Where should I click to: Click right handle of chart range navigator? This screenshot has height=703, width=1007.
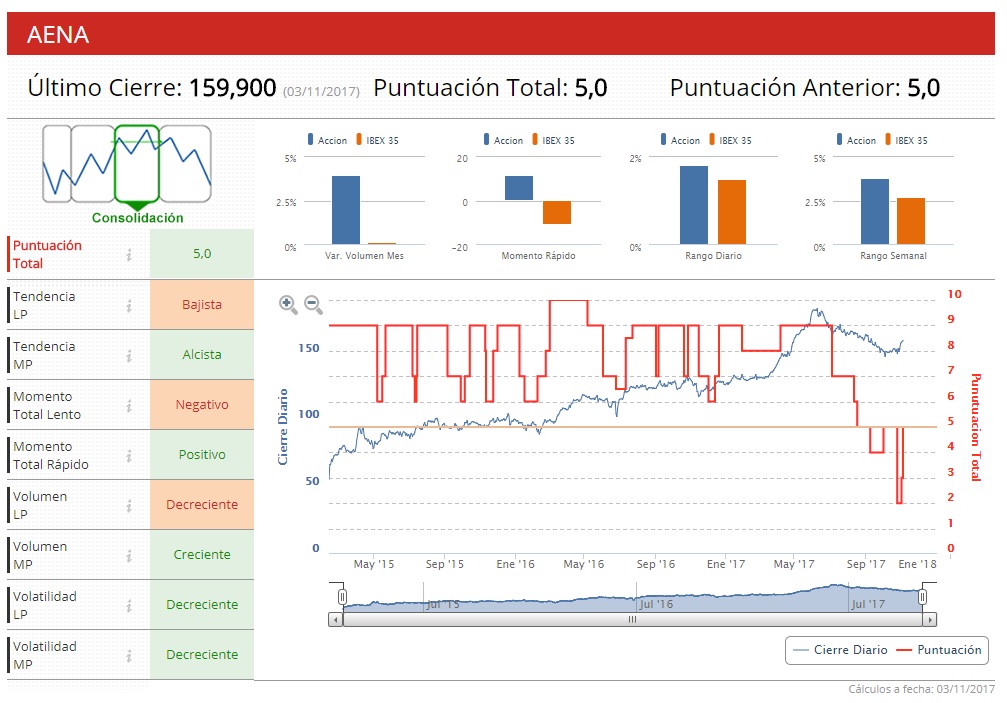(x=922, y=597)
